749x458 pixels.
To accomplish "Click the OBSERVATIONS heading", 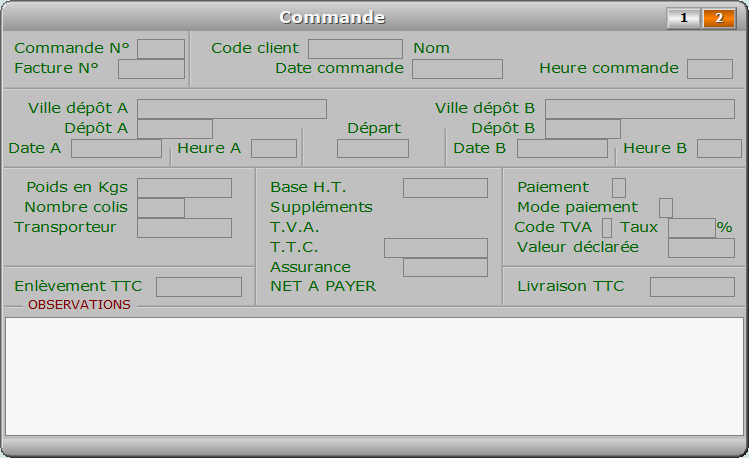I will click(79, 305).
